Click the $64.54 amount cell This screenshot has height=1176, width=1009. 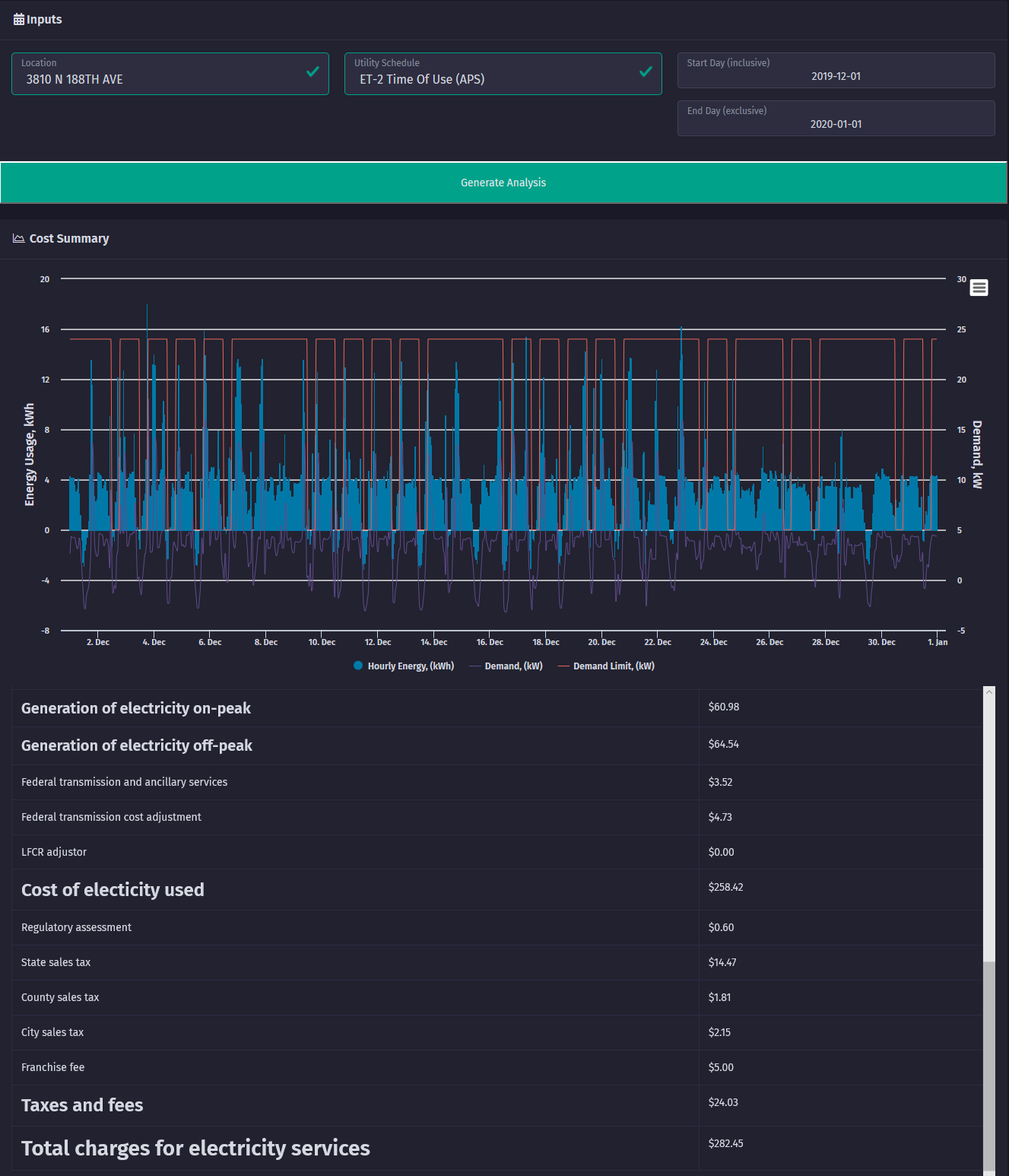[841, 745]
